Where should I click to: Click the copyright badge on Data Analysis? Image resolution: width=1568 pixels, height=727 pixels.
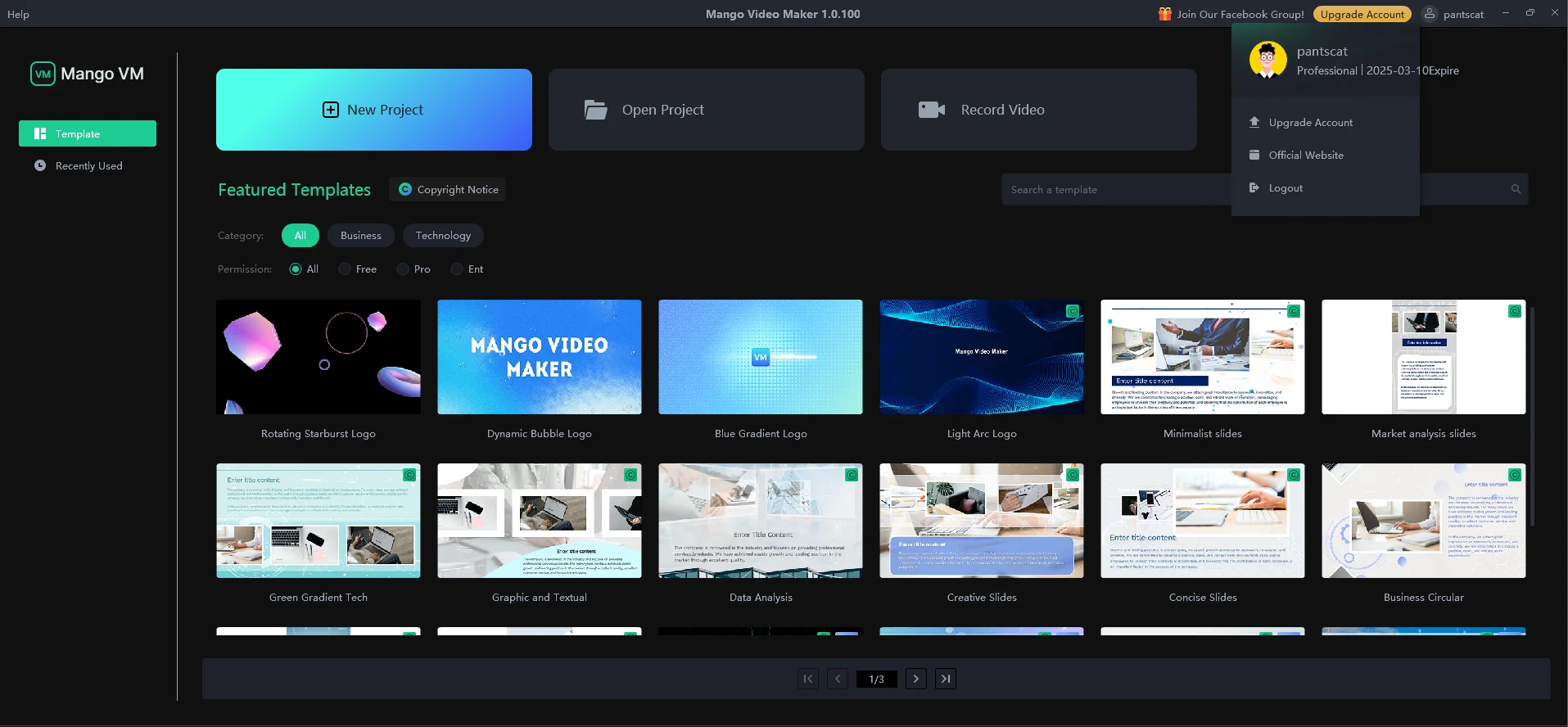pos(852,475)
